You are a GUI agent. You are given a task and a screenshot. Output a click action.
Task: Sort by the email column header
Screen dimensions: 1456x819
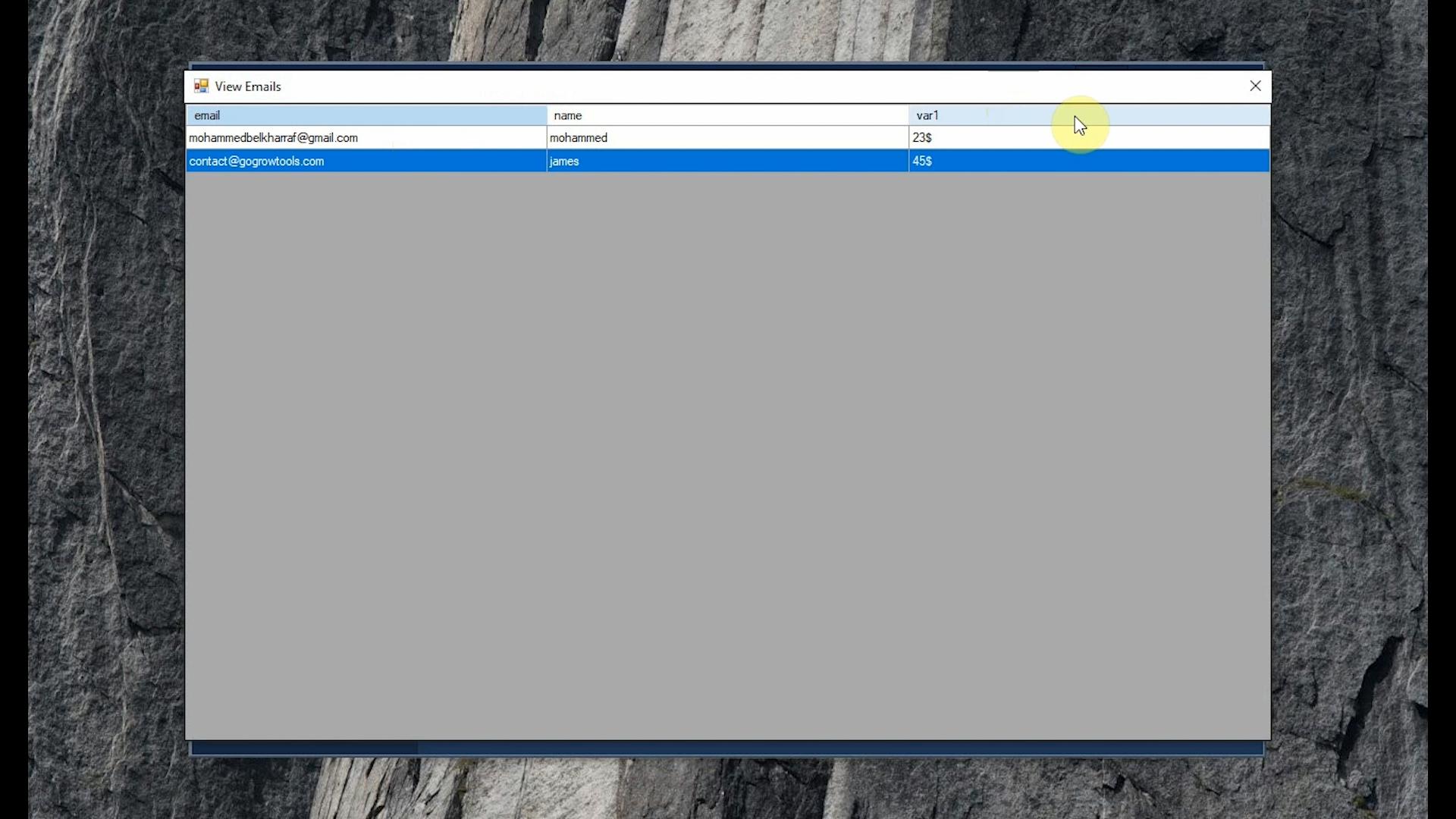tap(366, 115)
